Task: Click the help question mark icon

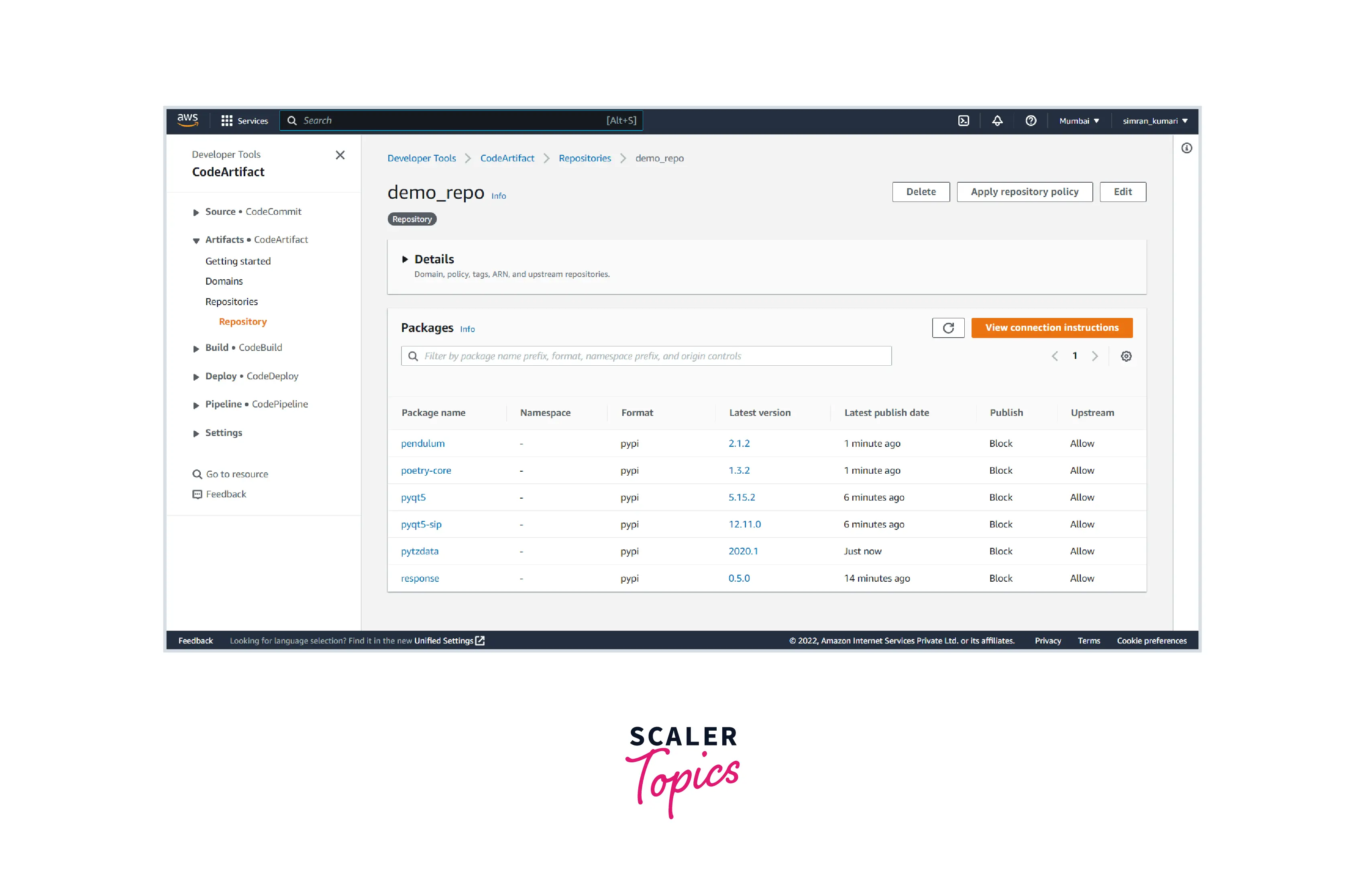Action: [x=1031, y=120]
